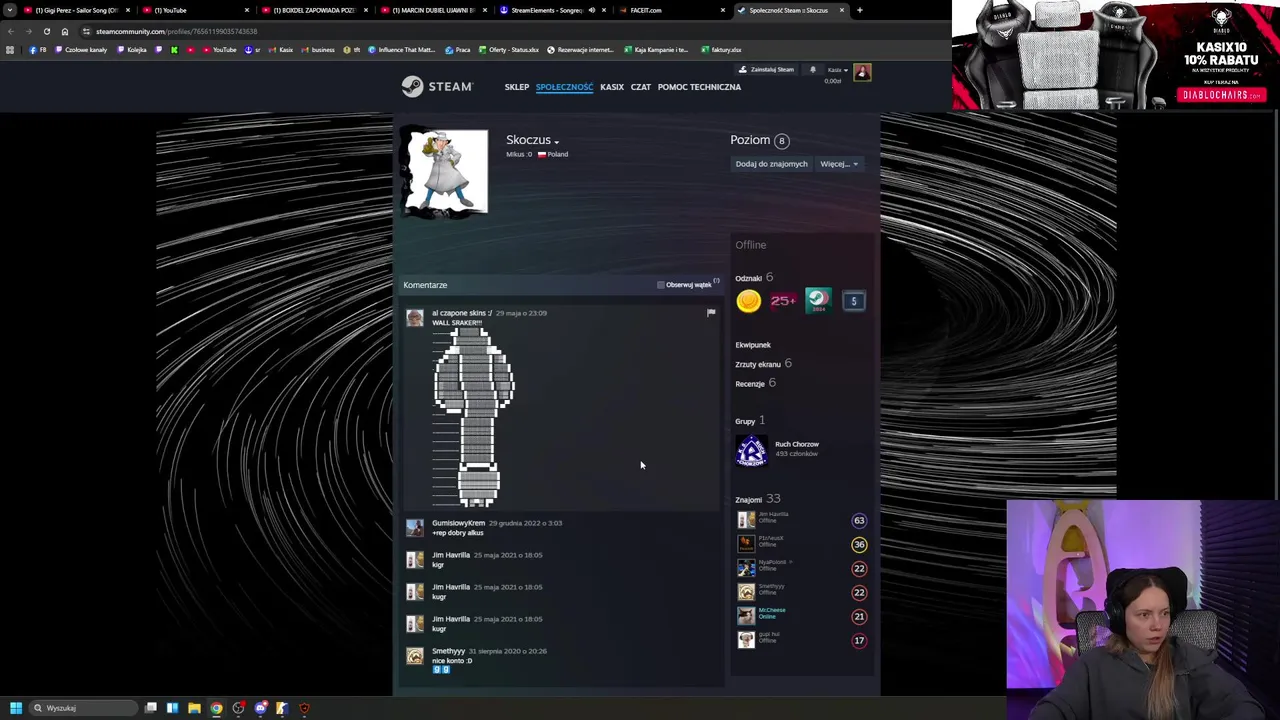The width and height of the screenshot is (1280, 720).
Task: Open friend Smethyyy in friends list
Action: [801, 592]
